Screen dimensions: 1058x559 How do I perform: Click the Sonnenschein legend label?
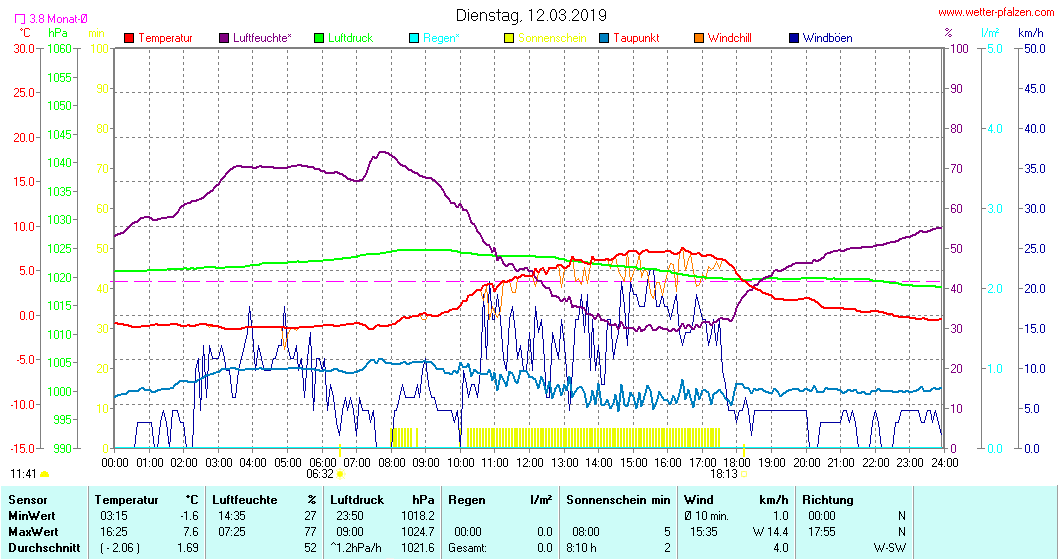[x=553, y=38]
